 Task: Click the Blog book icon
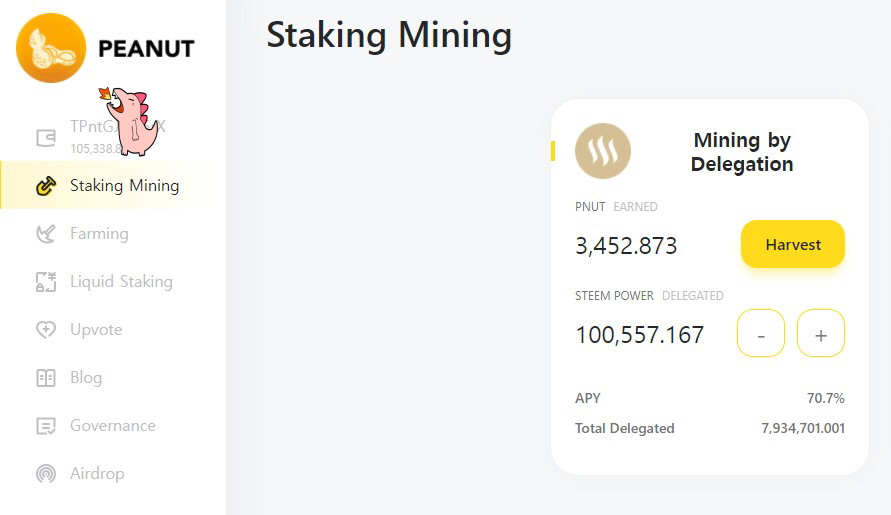tap(45, 378)
